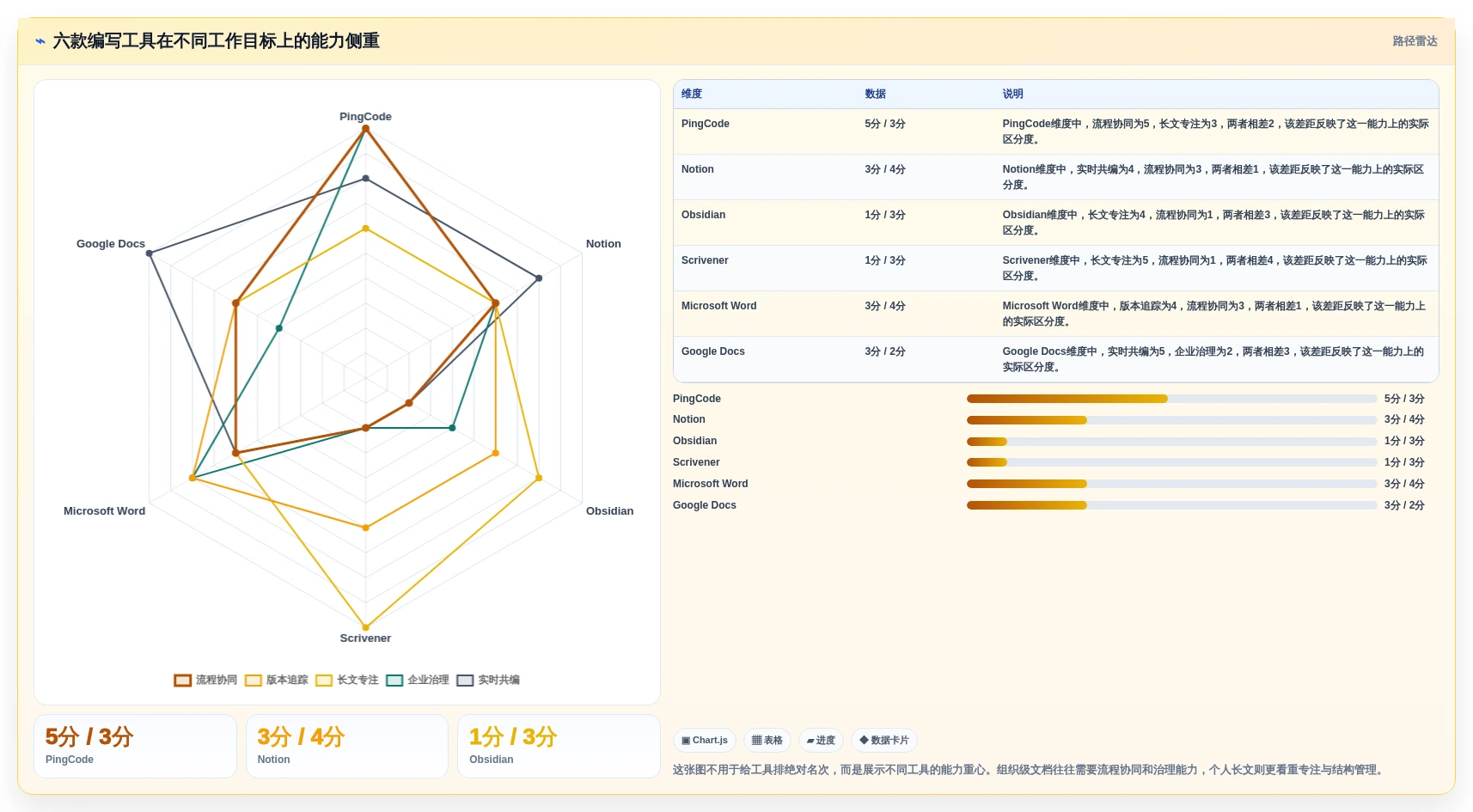Select the 数据 column header
Image resolution: width=1473 pixels, height=812 pixels.
875,94
